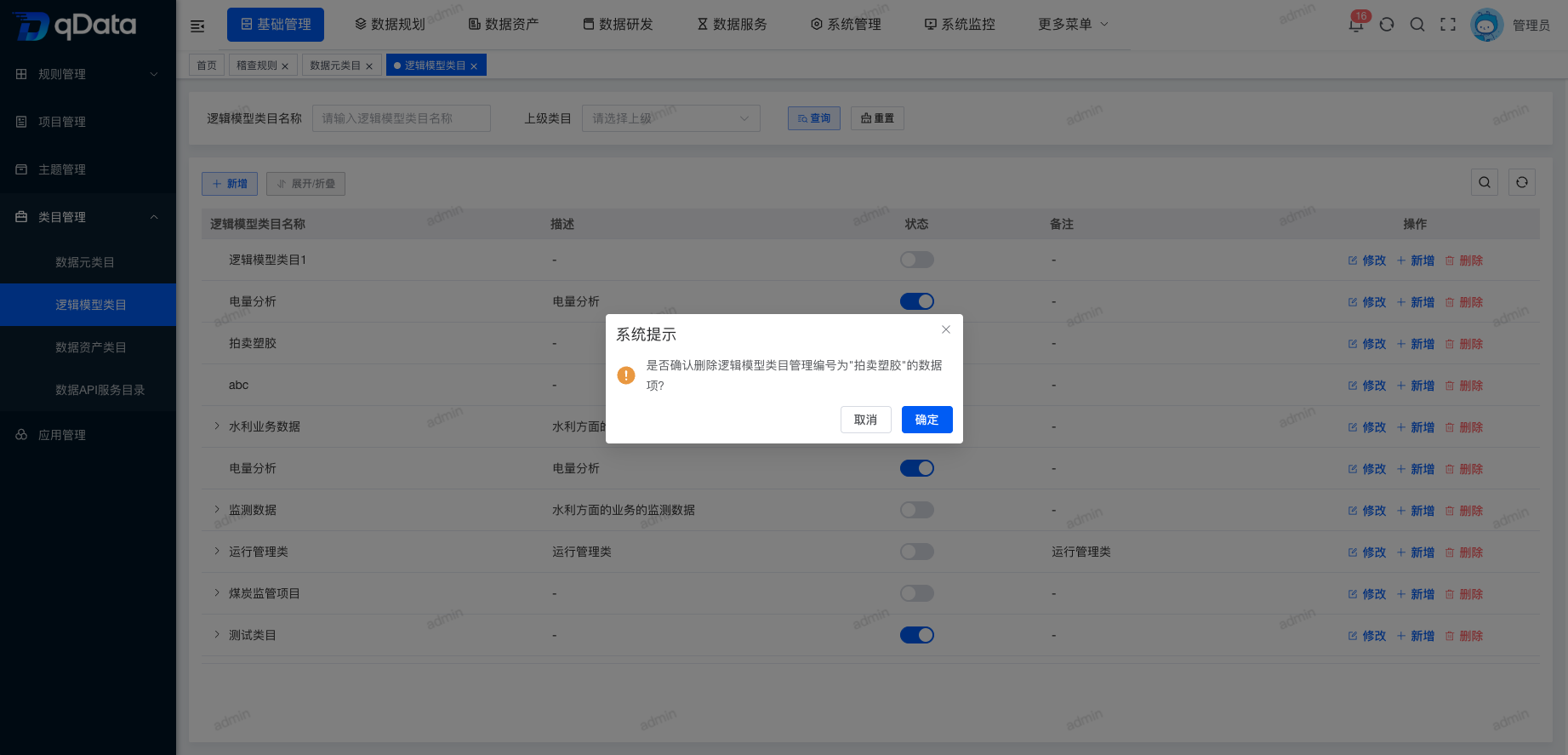Screen dimensions: 1568x755
Task: Open the 更多菜单 dropdown
Action: [x=1073, y=25]
